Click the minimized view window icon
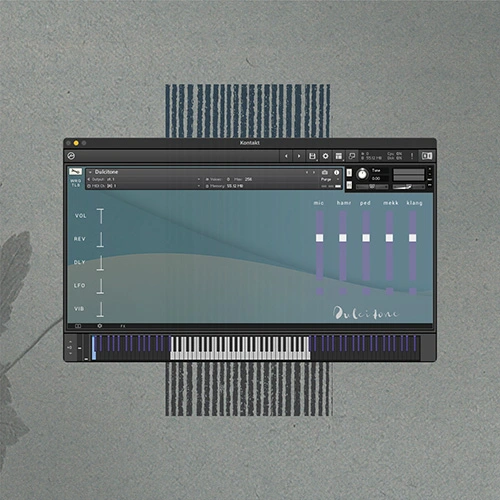 (352, 156)
